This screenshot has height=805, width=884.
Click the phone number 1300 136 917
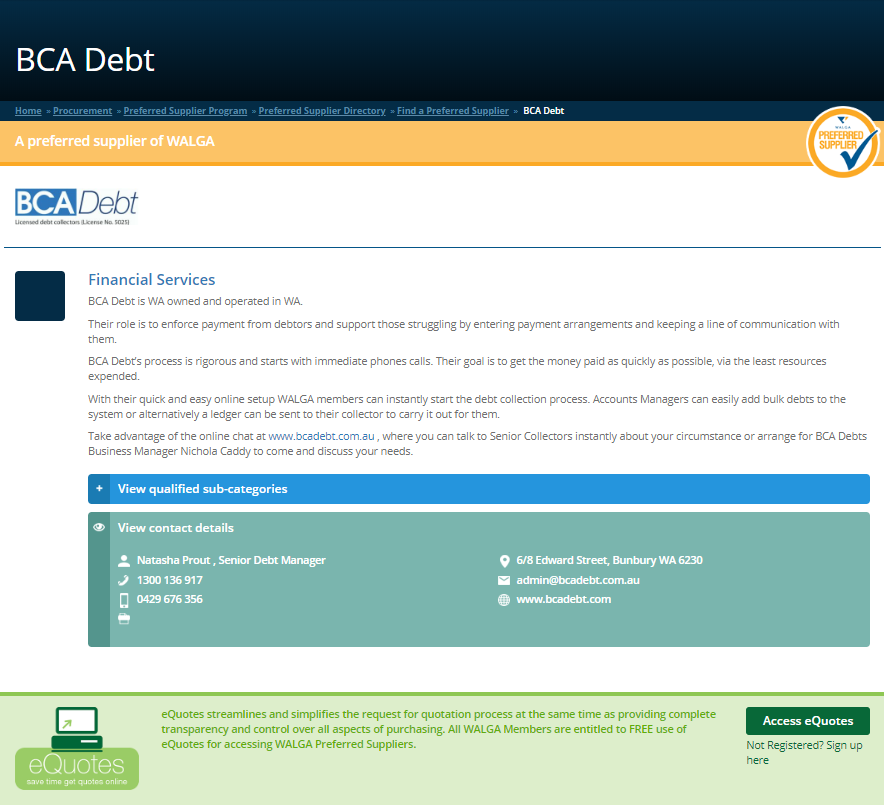coord(170,580)
